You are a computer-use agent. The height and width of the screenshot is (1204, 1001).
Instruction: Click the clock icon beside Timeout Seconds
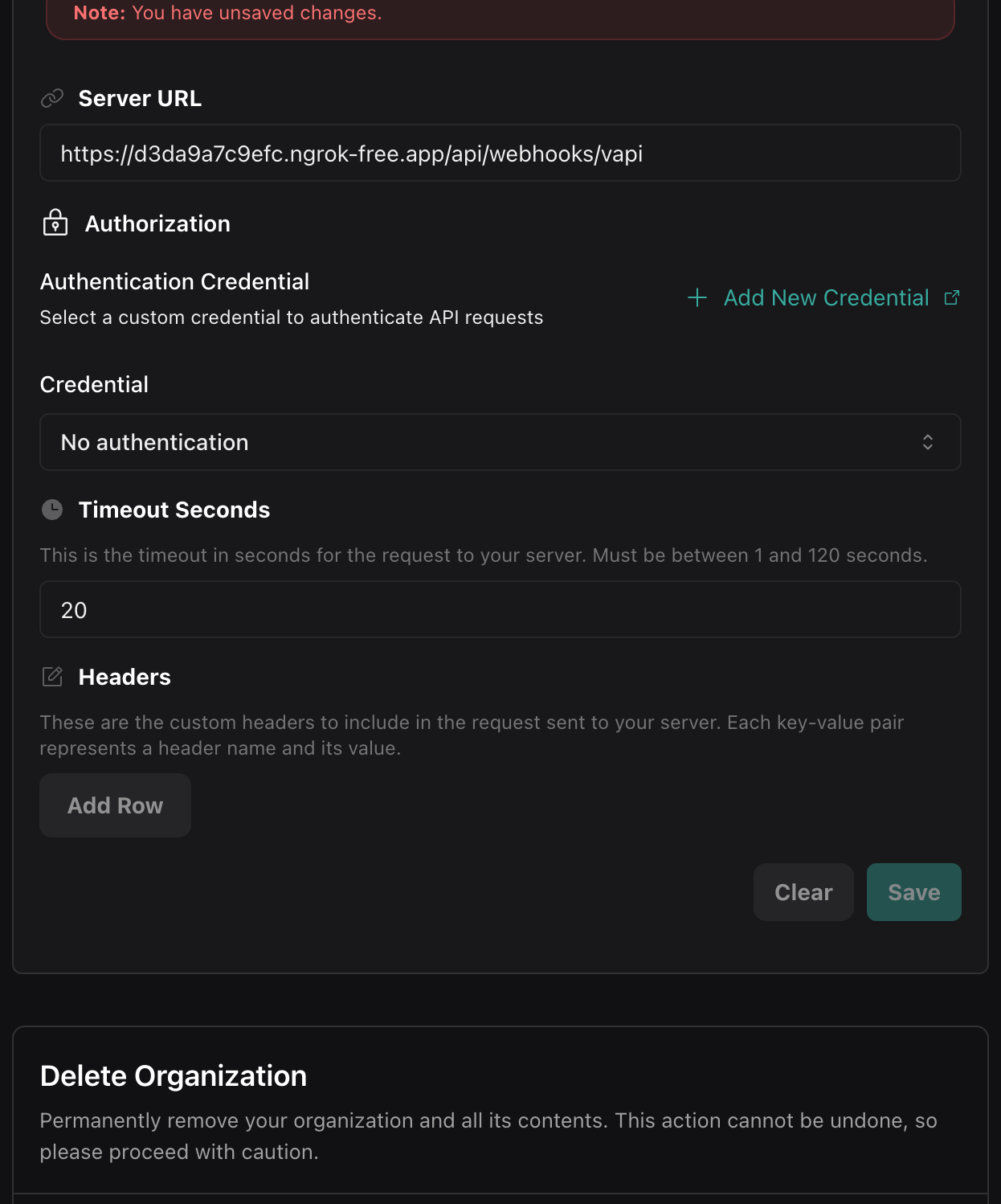[51, 510]
